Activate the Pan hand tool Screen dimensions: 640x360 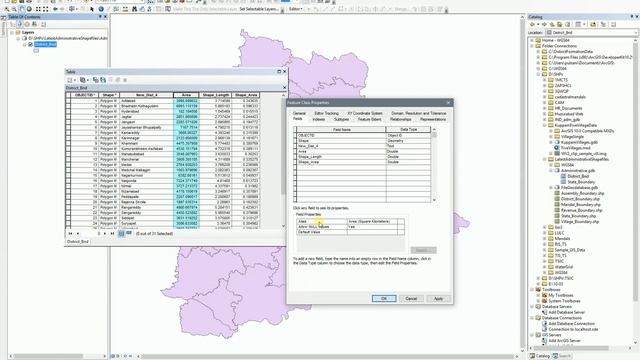pos(22,9)
